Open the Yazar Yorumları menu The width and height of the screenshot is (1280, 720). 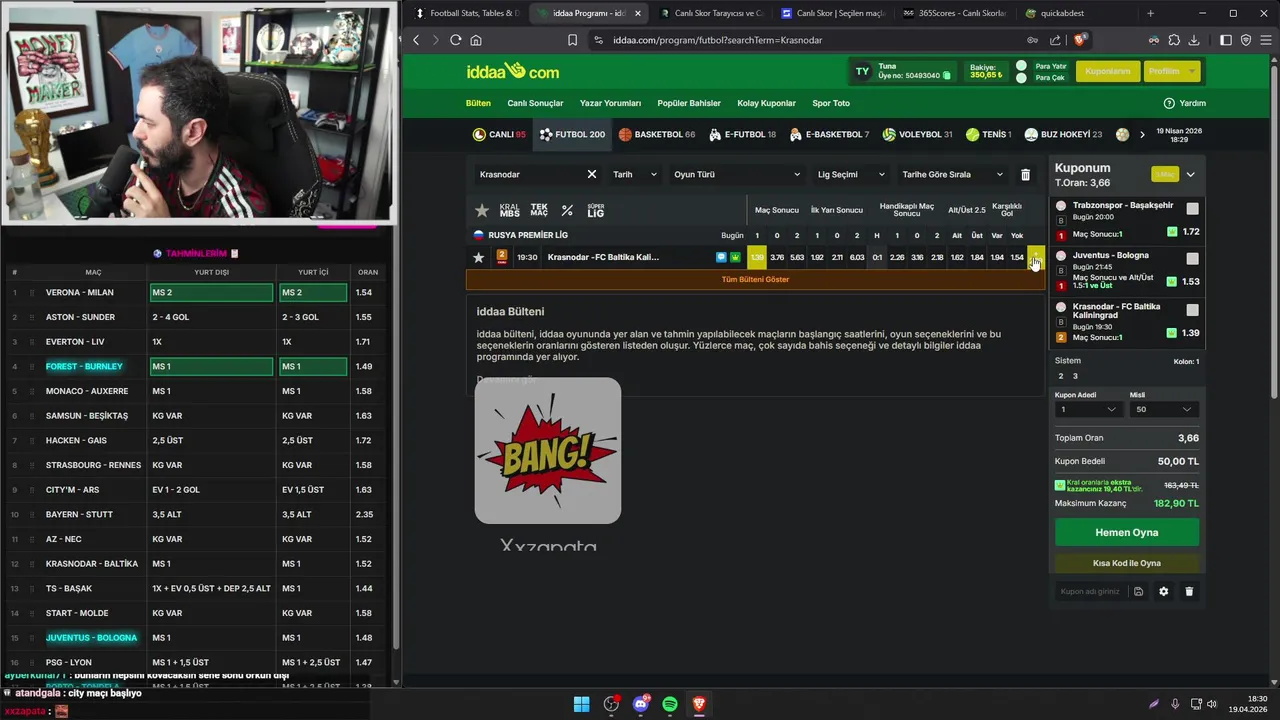(x=610, y=103)
